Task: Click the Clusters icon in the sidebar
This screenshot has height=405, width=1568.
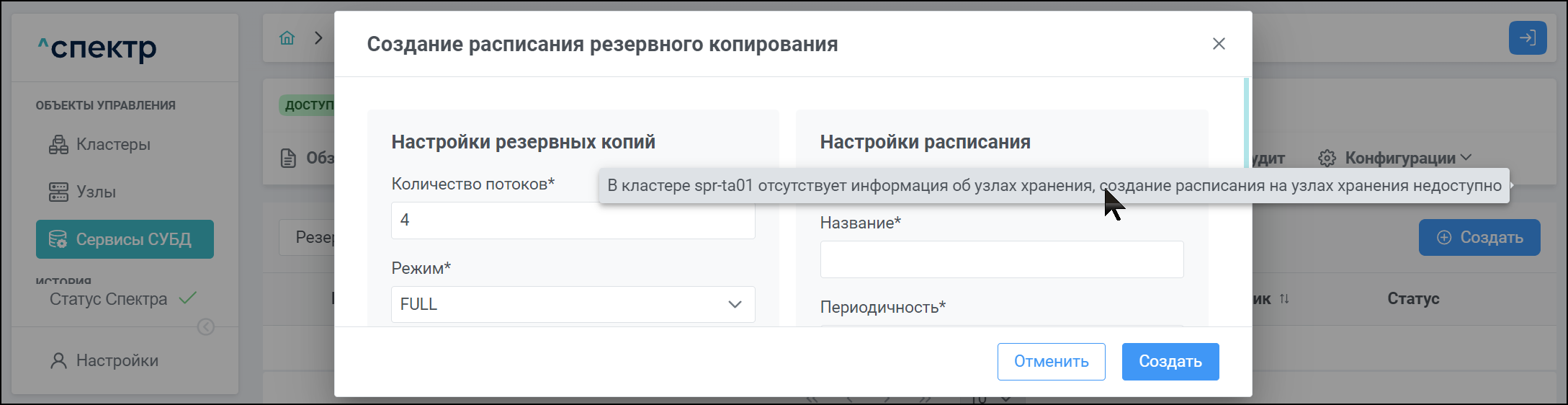Action: pos(58,145)
